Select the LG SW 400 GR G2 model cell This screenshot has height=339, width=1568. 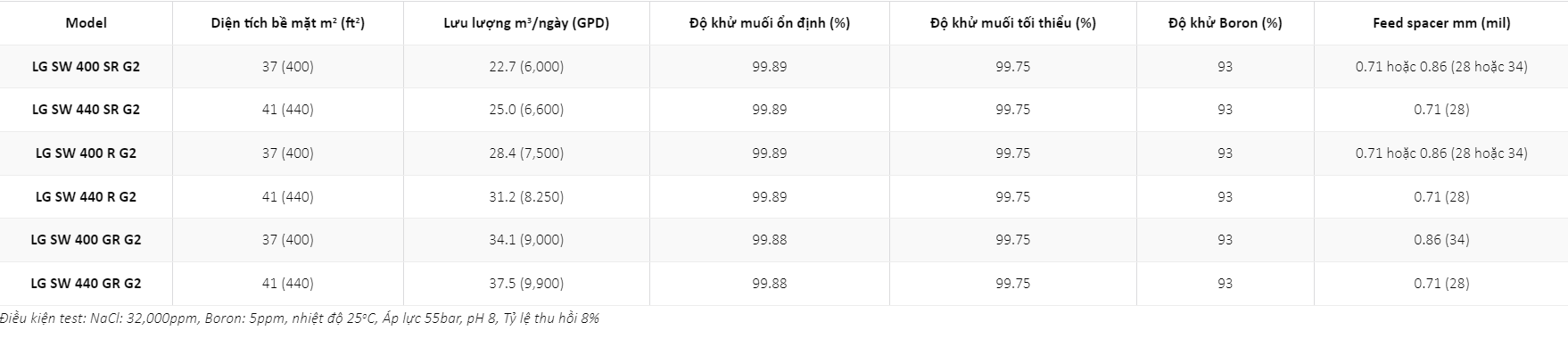tap(86, 240)
